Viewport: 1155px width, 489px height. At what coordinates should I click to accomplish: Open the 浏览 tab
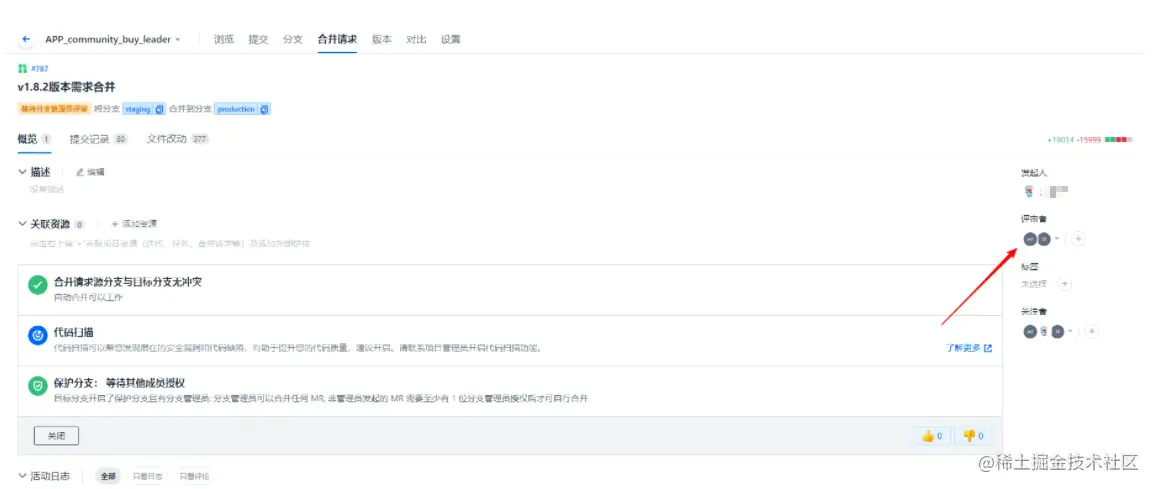(x=224, y=39)
